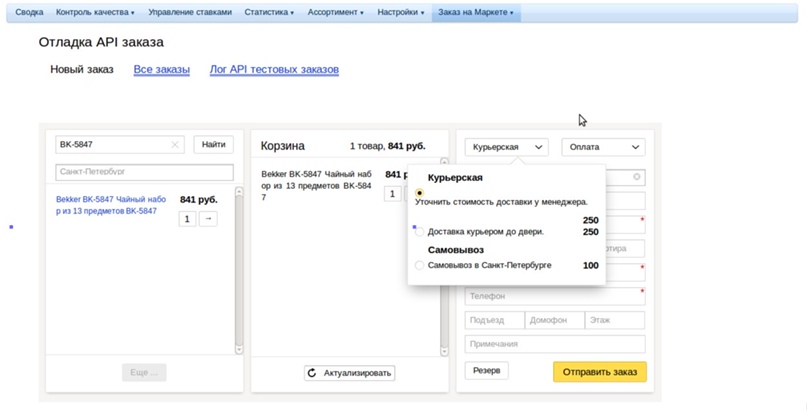Viewport: 807px width, 410px height.
Task: Click the refresh icon on Актуализировать button
Action: [313, 373]
